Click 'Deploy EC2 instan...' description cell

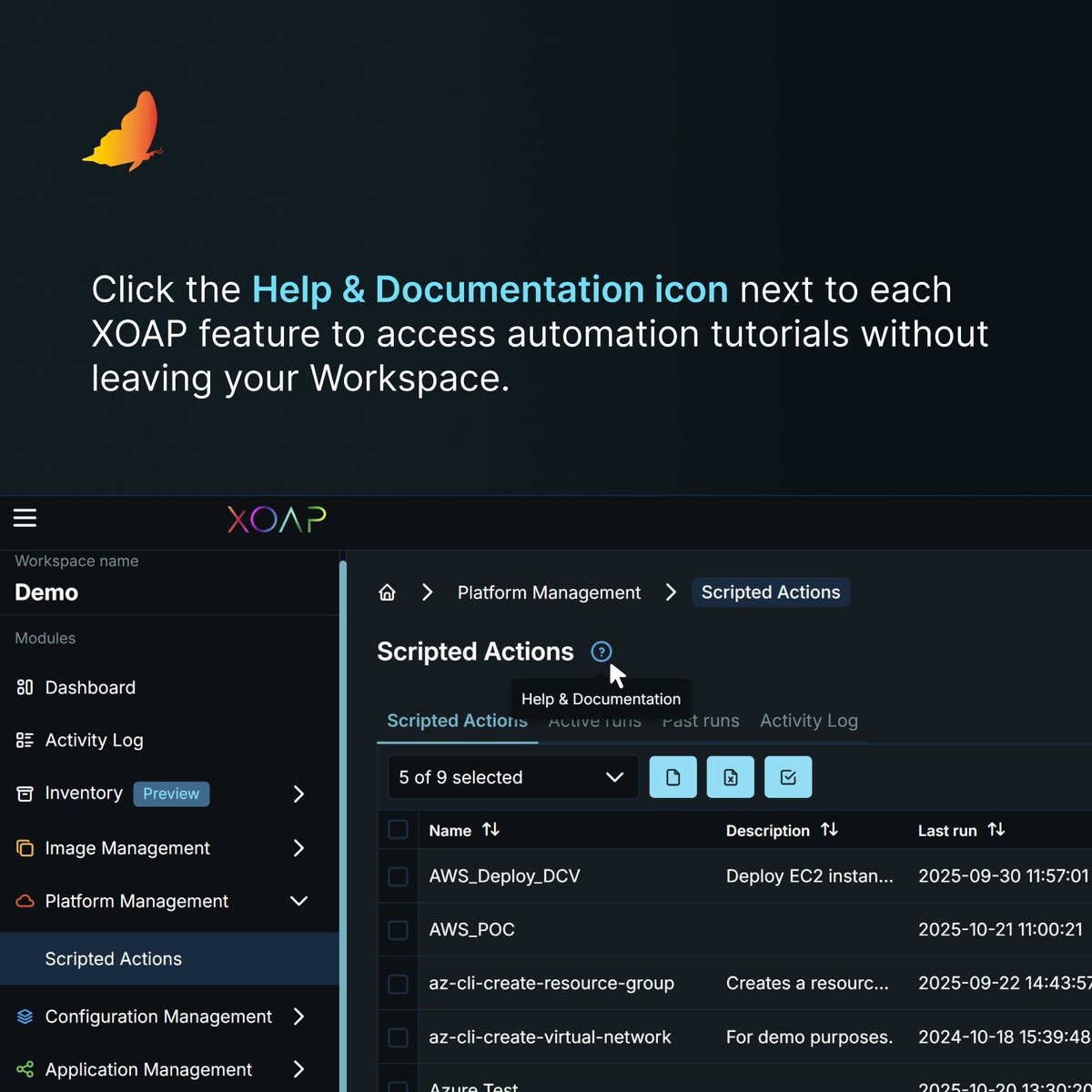(x=809, y=876)
